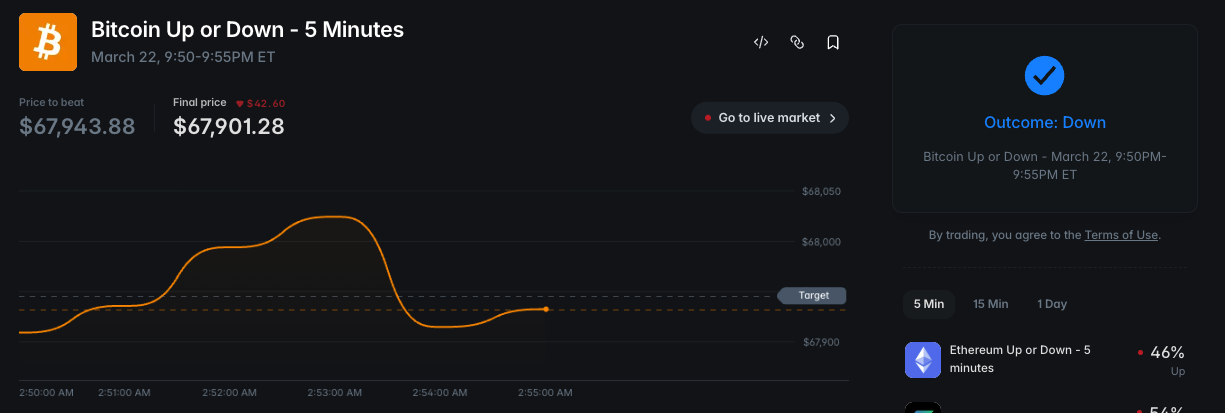The width and height of the screenshot is (1225, 413).
Task: Copy the market link via chain icon
Action: (x=797, y=42)
